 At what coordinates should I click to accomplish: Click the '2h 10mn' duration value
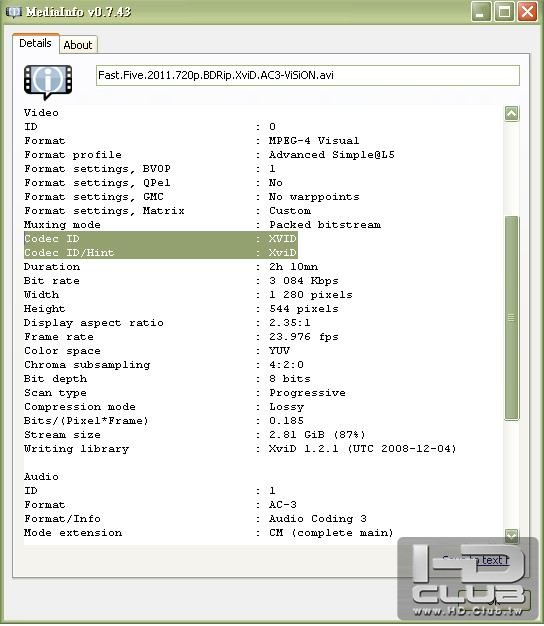click(x=293, y=267)
